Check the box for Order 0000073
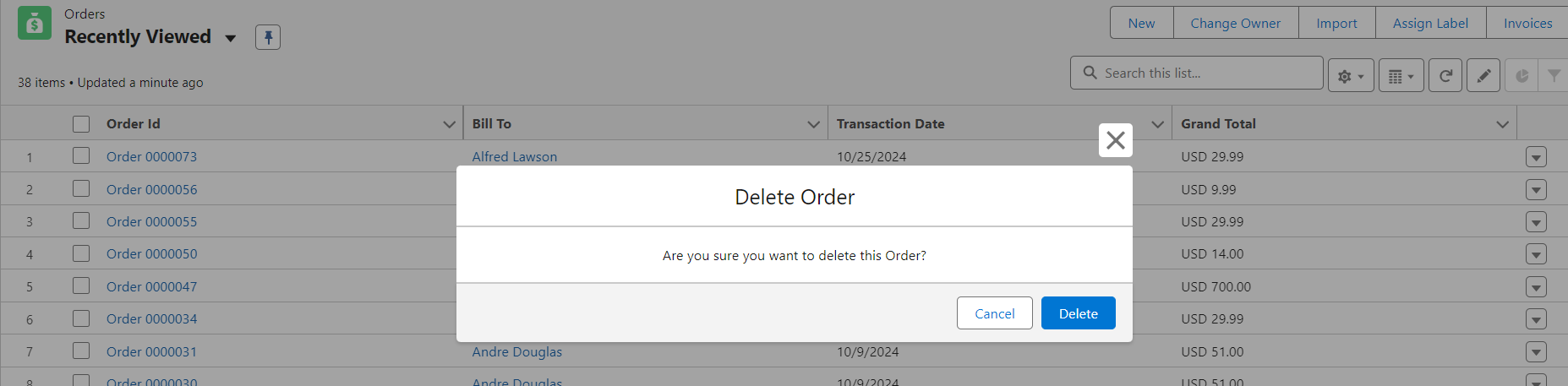Viewport: 1568px width, 386px height. click(81, 156)
